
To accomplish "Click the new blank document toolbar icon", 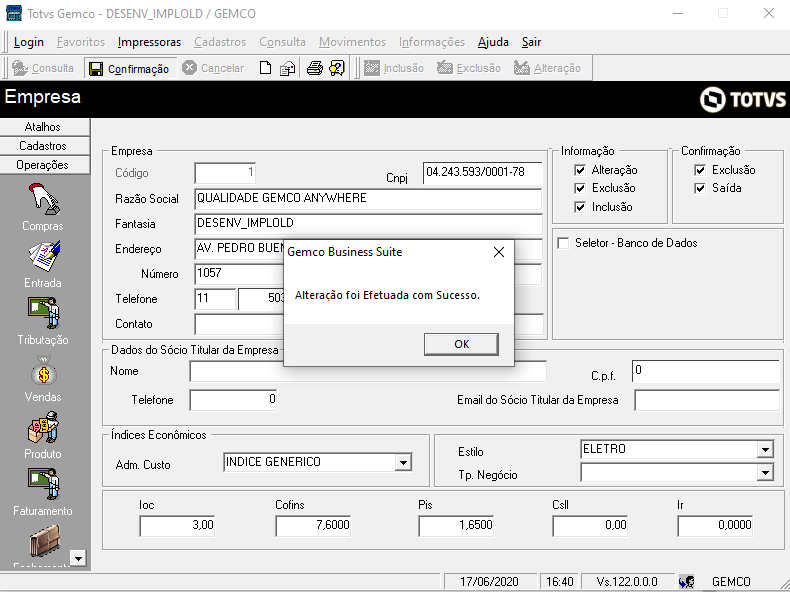I will [x=266, y=68].
